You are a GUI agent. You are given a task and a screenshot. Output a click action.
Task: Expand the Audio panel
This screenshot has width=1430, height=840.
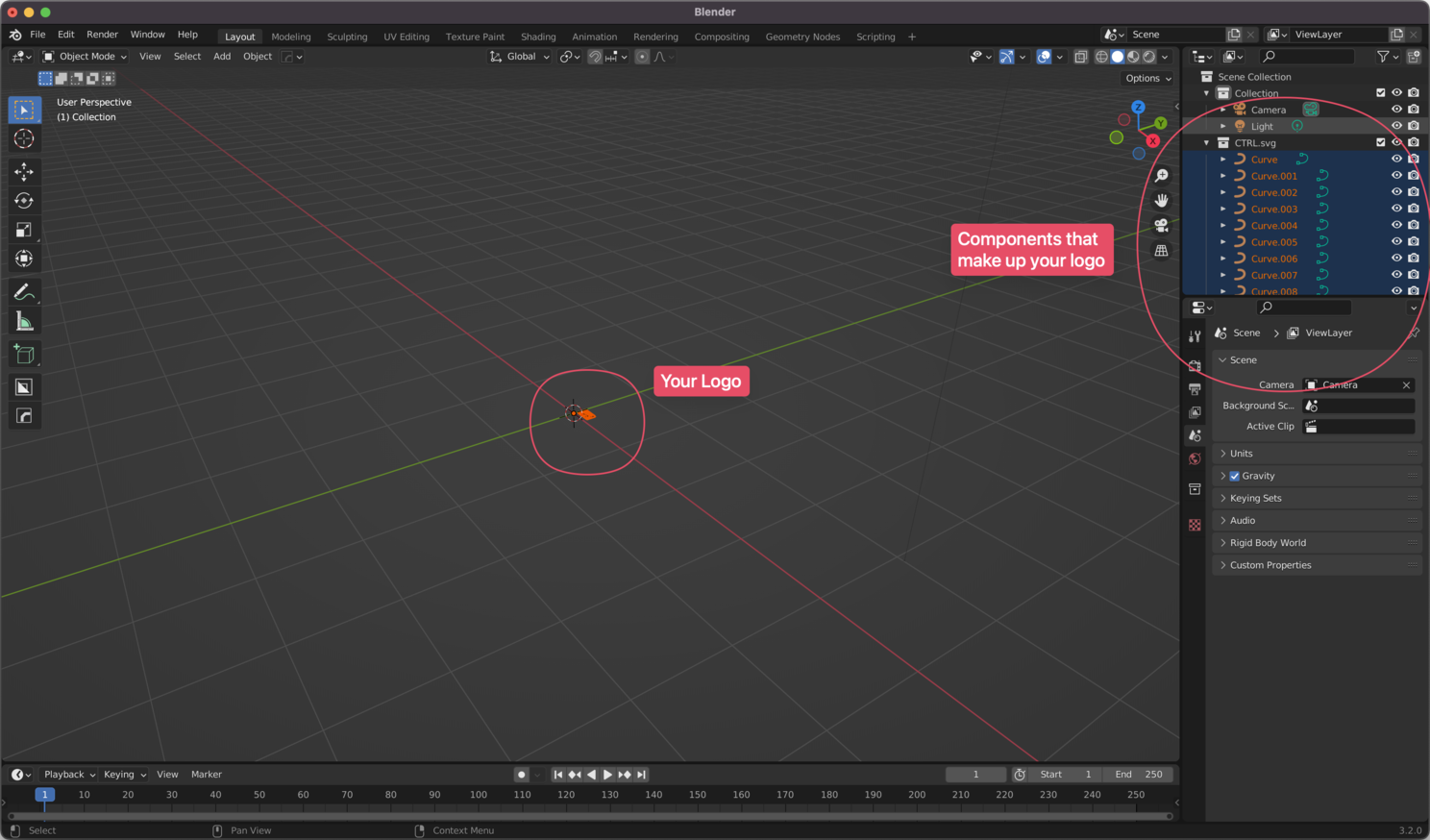point(1317,521)
